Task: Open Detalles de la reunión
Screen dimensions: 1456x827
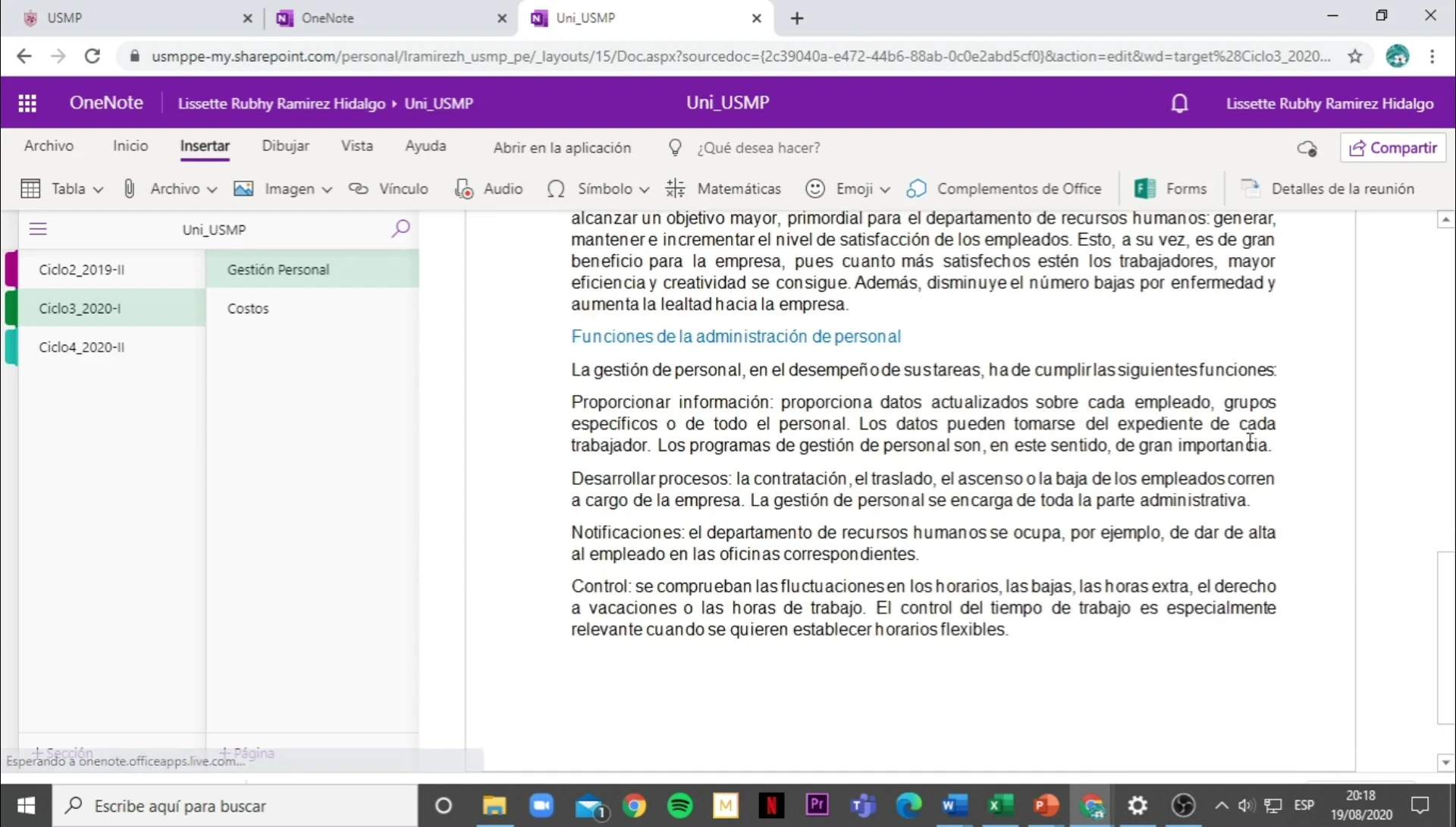Action: pos(1327,189)
